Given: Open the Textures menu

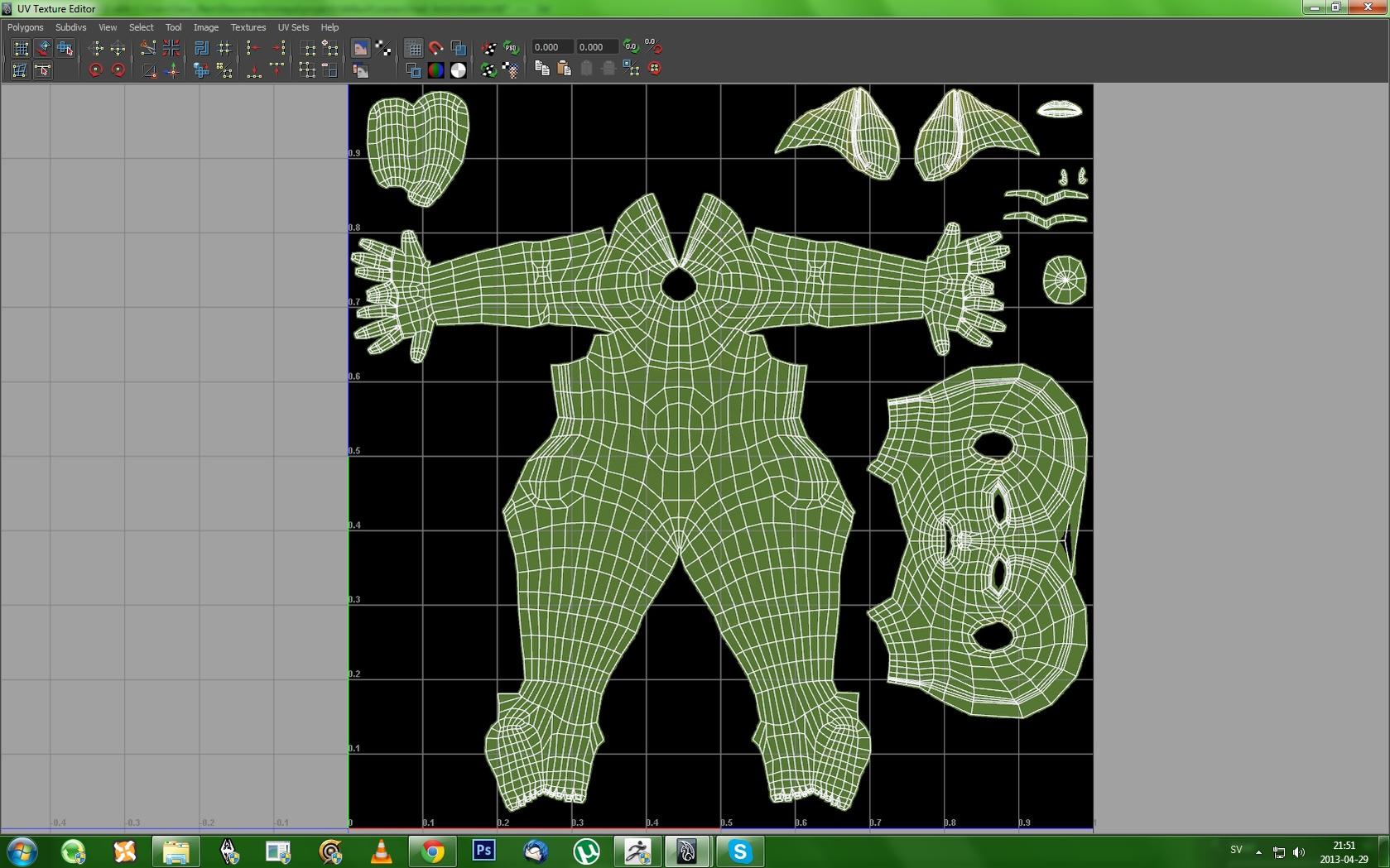Looking at the screenshot, I should click(248, 27).
